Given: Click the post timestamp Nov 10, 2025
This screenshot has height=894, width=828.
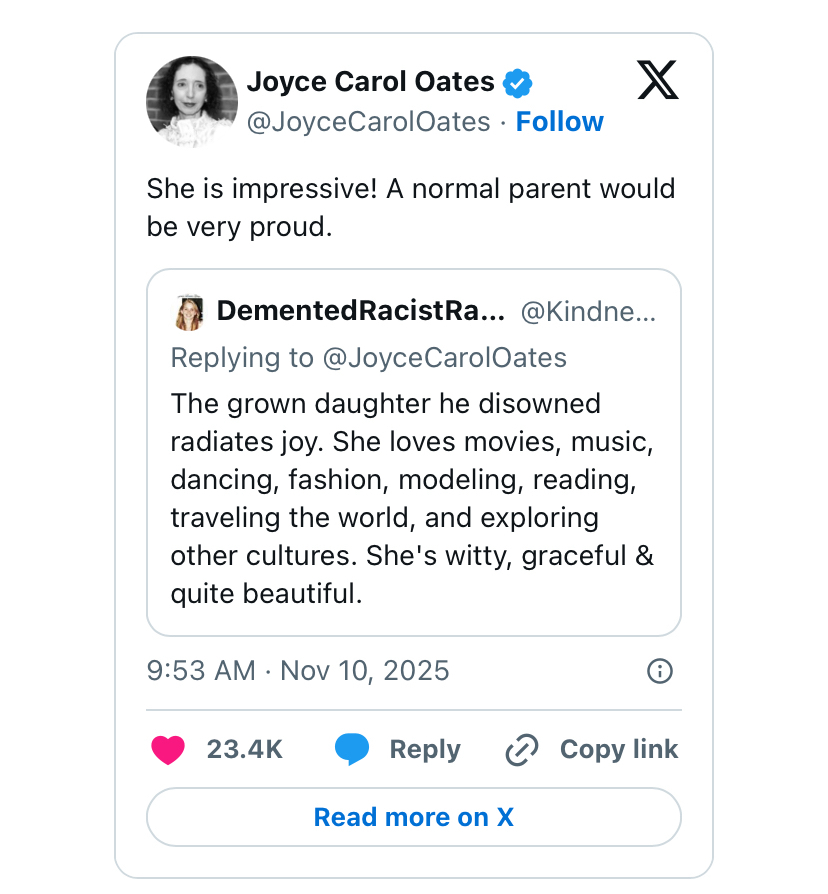Looking at the screenshot, I should click(298, 670).
